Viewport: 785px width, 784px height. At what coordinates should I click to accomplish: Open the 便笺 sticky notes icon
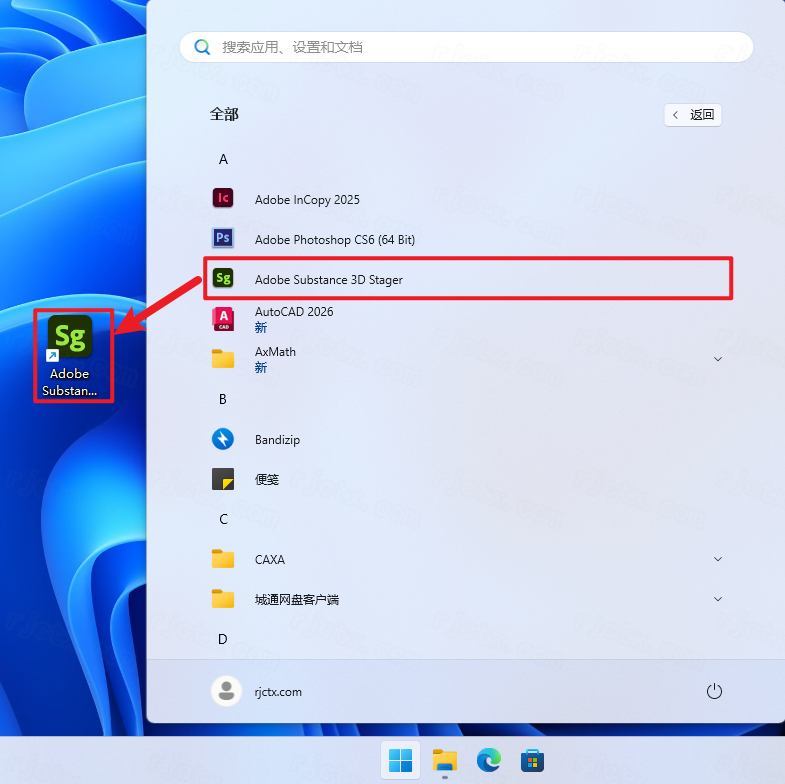pos(223,479)
